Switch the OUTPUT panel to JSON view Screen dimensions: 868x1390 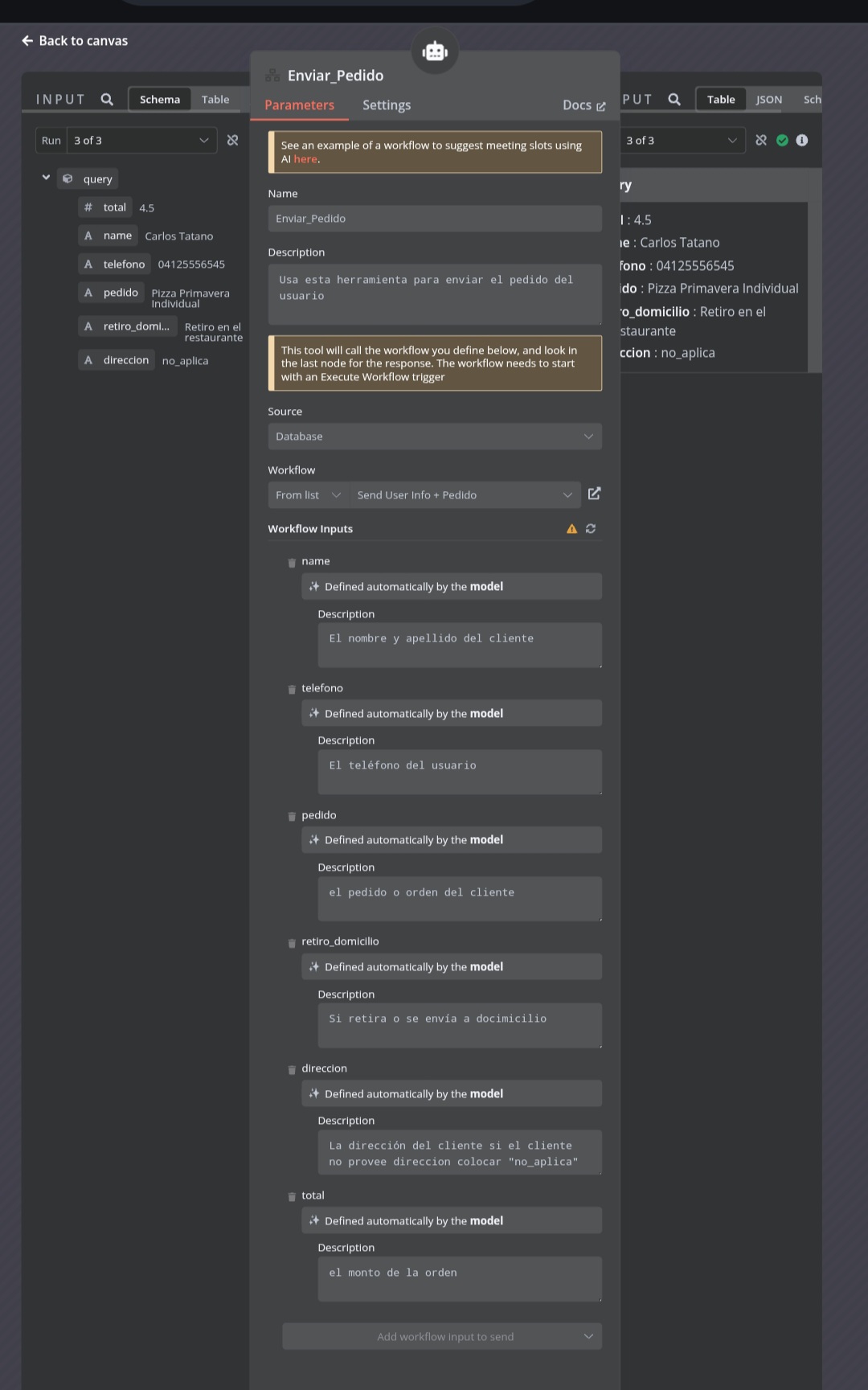769,100
